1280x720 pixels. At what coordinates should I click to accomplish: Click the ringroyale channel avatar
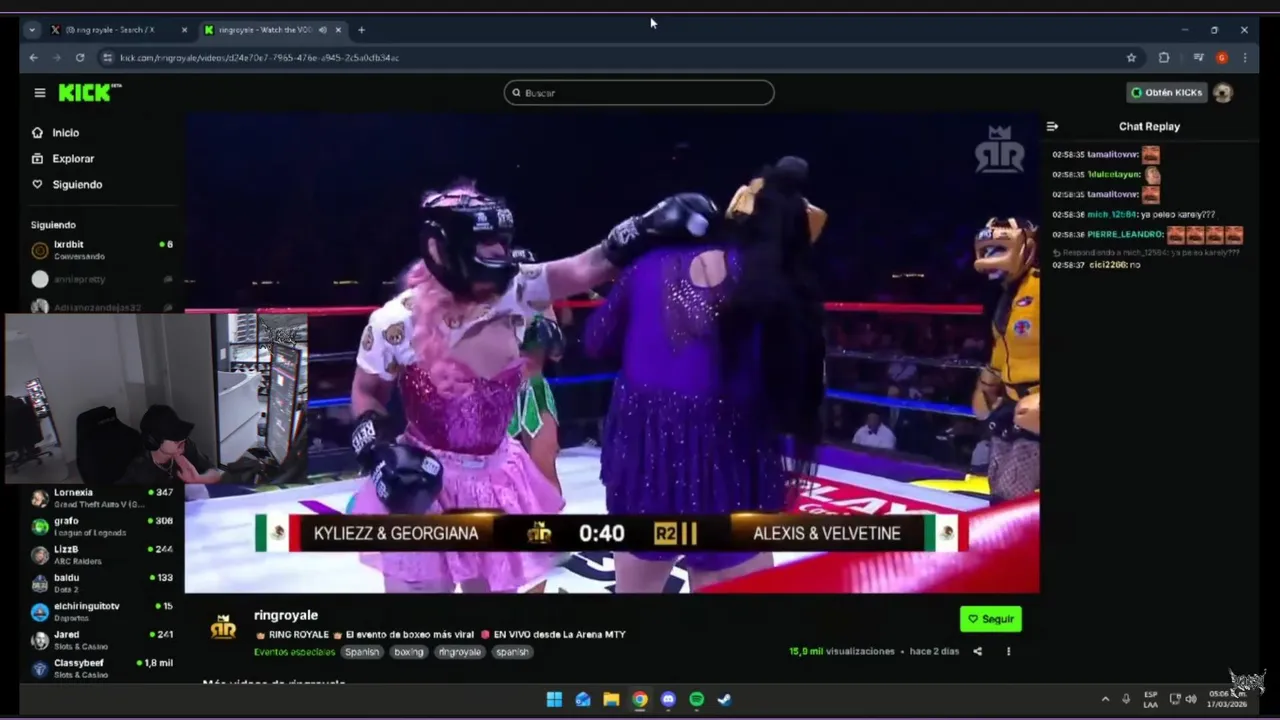(223, 627)
